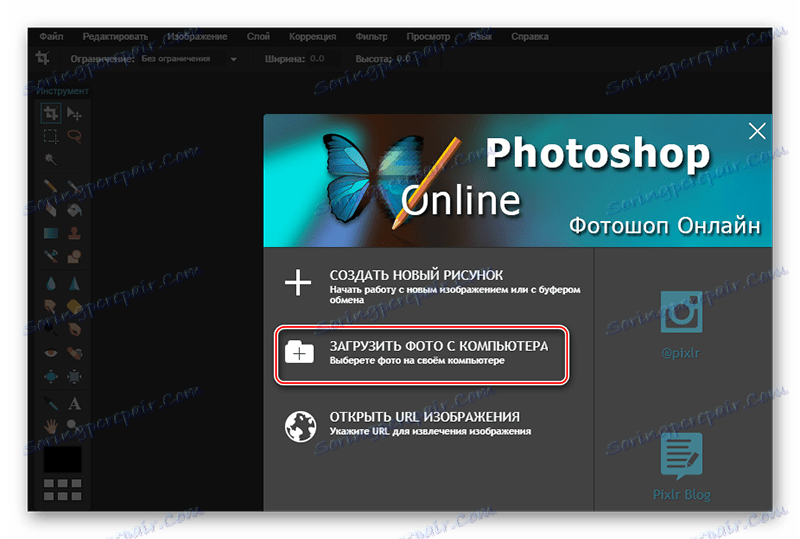This screenshot has width=800, height=539.
Task: Select the Sponge tool
Action: pos(74,306)
